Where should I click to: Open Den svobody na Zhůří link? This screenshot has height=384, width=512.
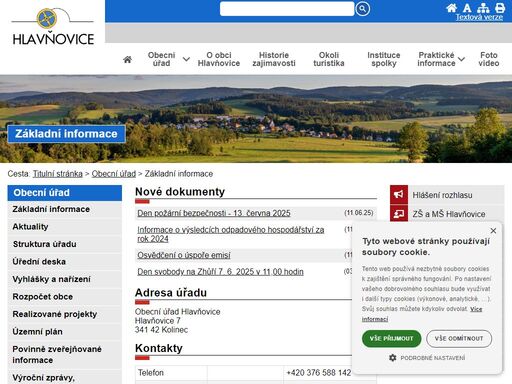click(220, 272)
